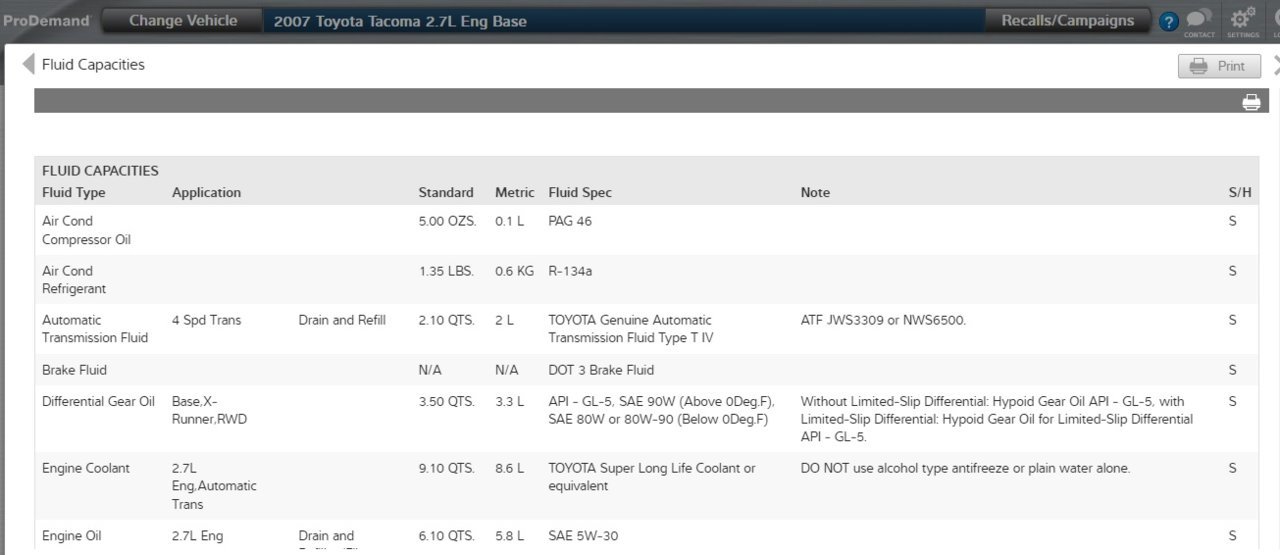Click the Fluid Spec column header
The width and height of the screenshot is (1280, 555).
point(580,192)
